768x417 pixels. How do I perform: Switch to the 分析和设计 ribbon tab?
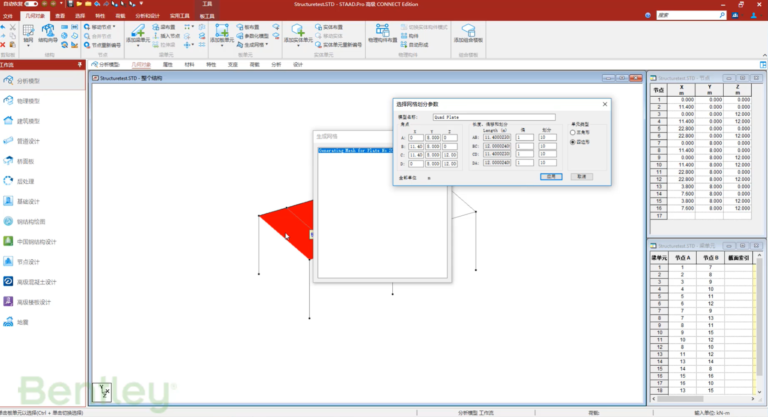click(147, 16)
